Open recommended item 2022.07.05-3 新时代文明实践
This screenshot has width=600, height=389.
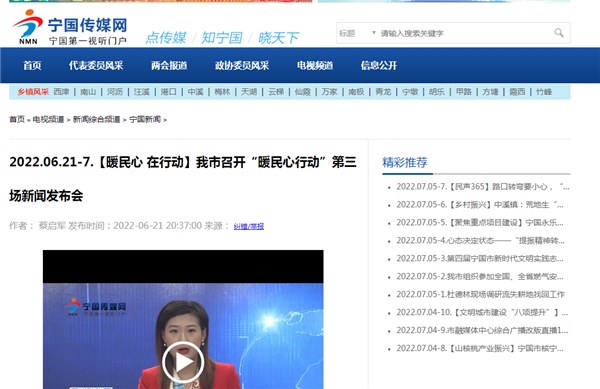click(480, 259)
